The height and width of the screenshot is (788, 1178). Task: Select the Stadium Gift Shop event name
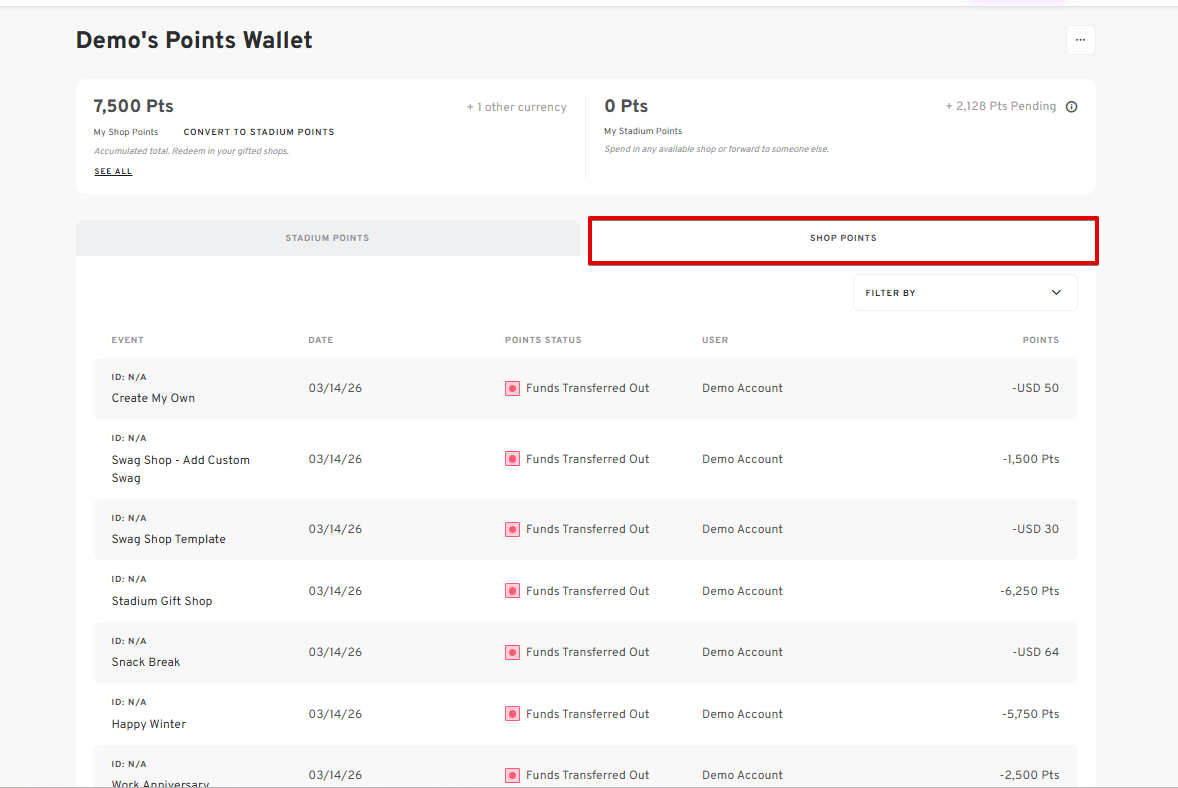click(x=162, y=601)
